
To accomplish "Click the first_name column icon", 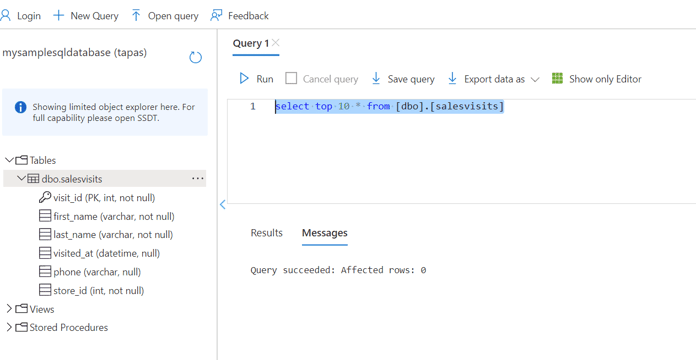I will [x=45, y=216].
